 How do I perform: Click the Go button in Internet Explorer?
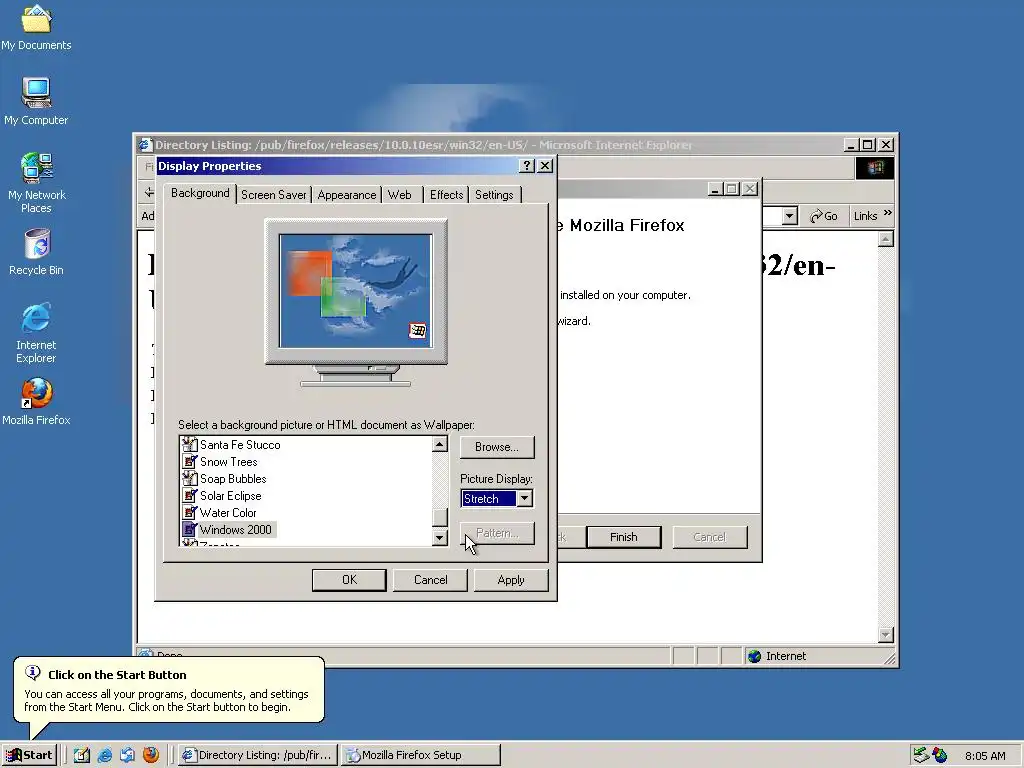coord(824,216)
